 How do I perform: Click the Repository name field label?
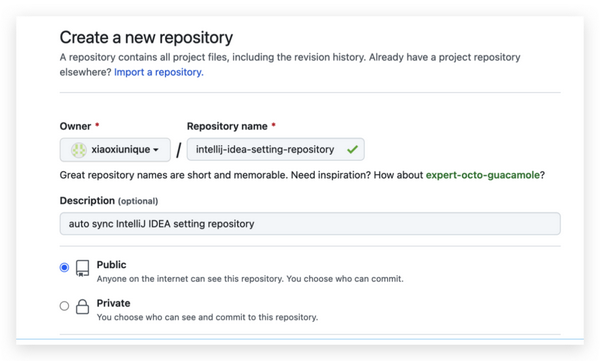(x=227, y=126)
